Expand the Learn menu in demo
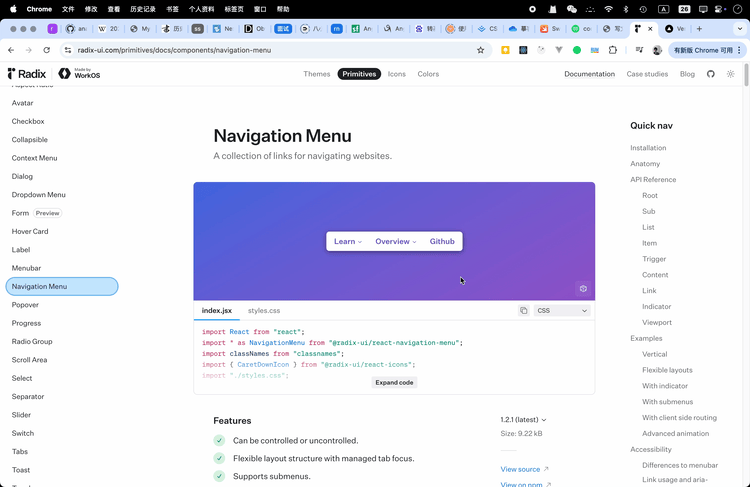This screenshot has height=487, width=750. (348, 241)
